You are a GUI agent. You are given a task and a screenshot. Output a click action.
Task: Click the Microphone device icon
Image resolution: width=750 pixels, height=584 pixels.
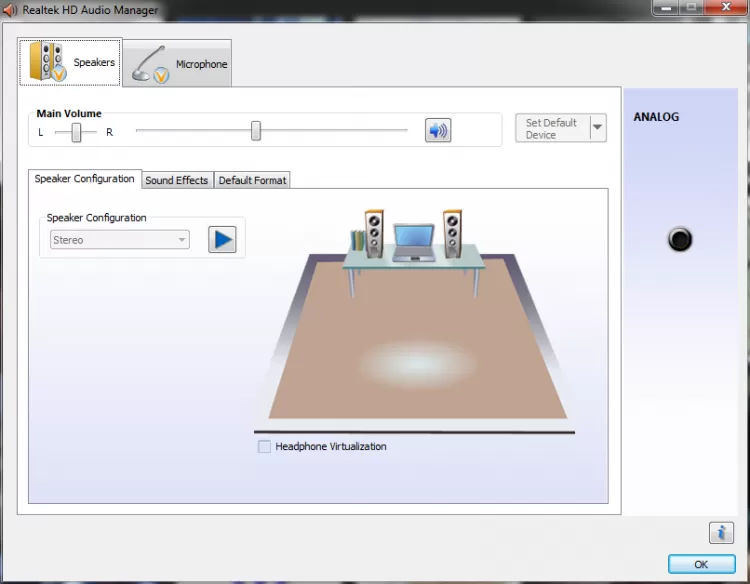pyautogui.click(x=151, y=64)
